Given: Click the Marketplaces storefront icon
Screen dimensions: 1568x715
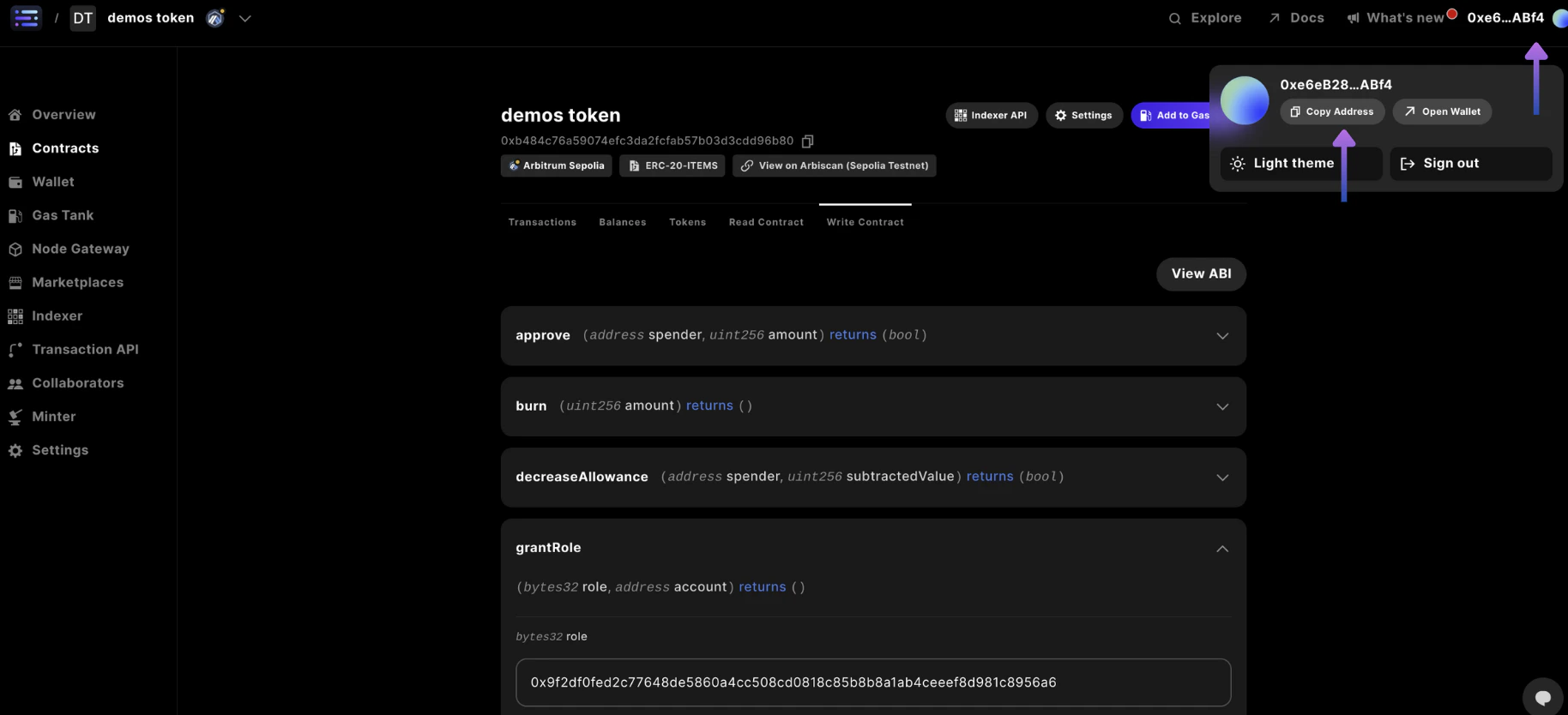Looking at the screenshot, I should [x=15, y=283].
